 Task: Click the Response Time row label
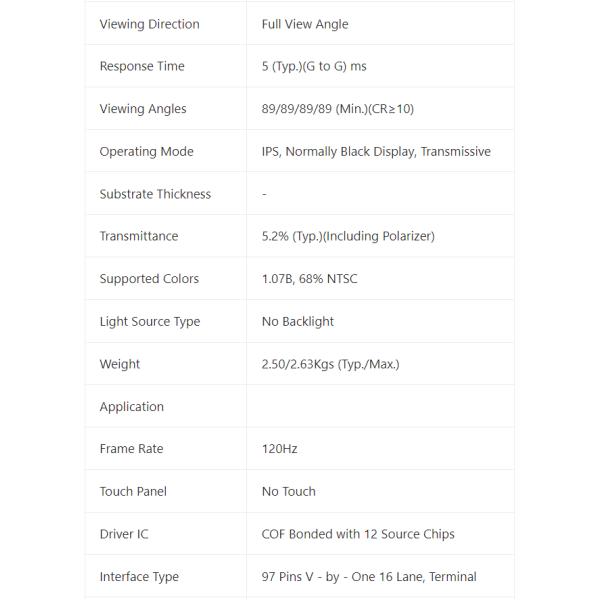click(x=142, y=66)
